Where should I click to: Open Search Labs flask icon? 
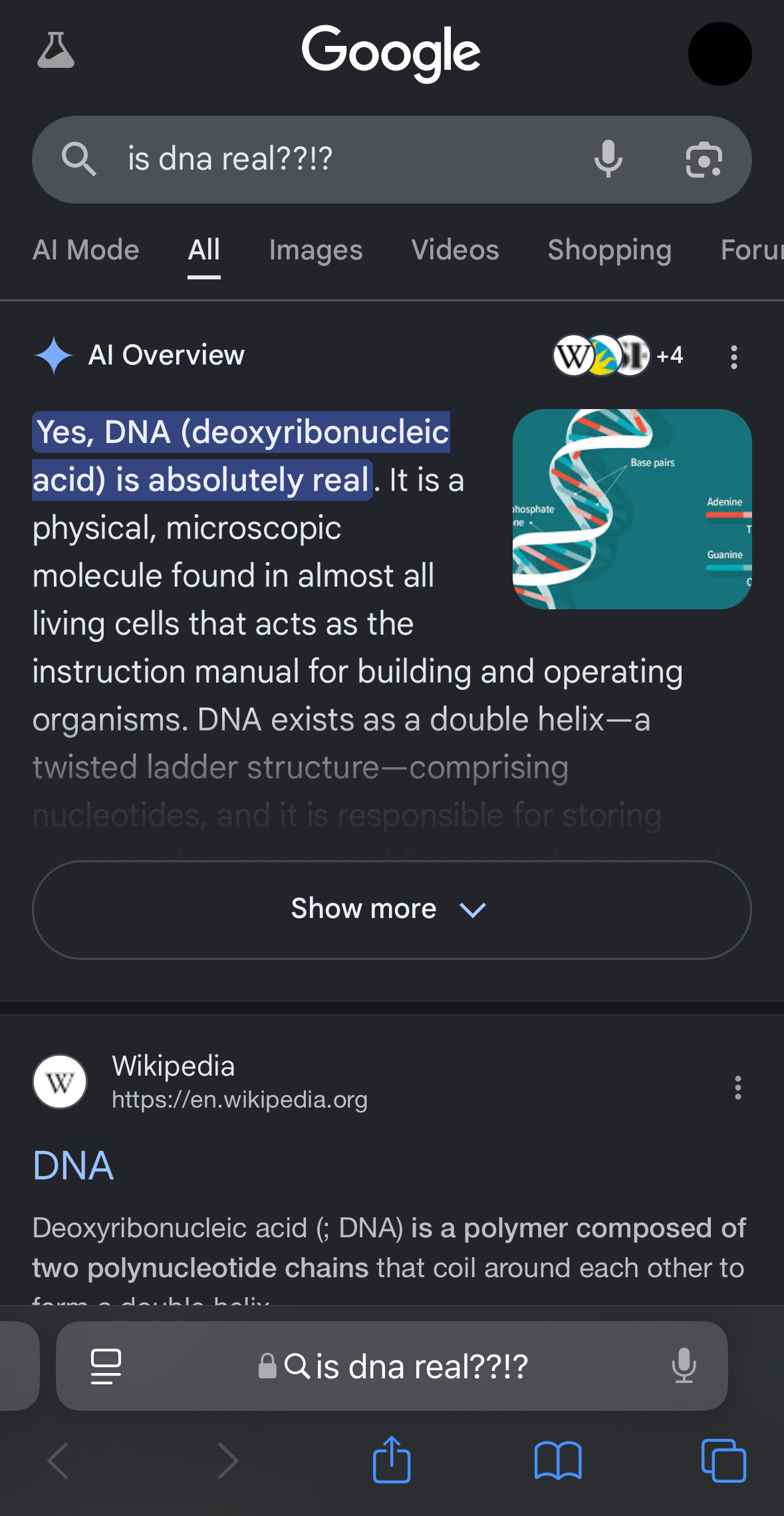point(56,51)
